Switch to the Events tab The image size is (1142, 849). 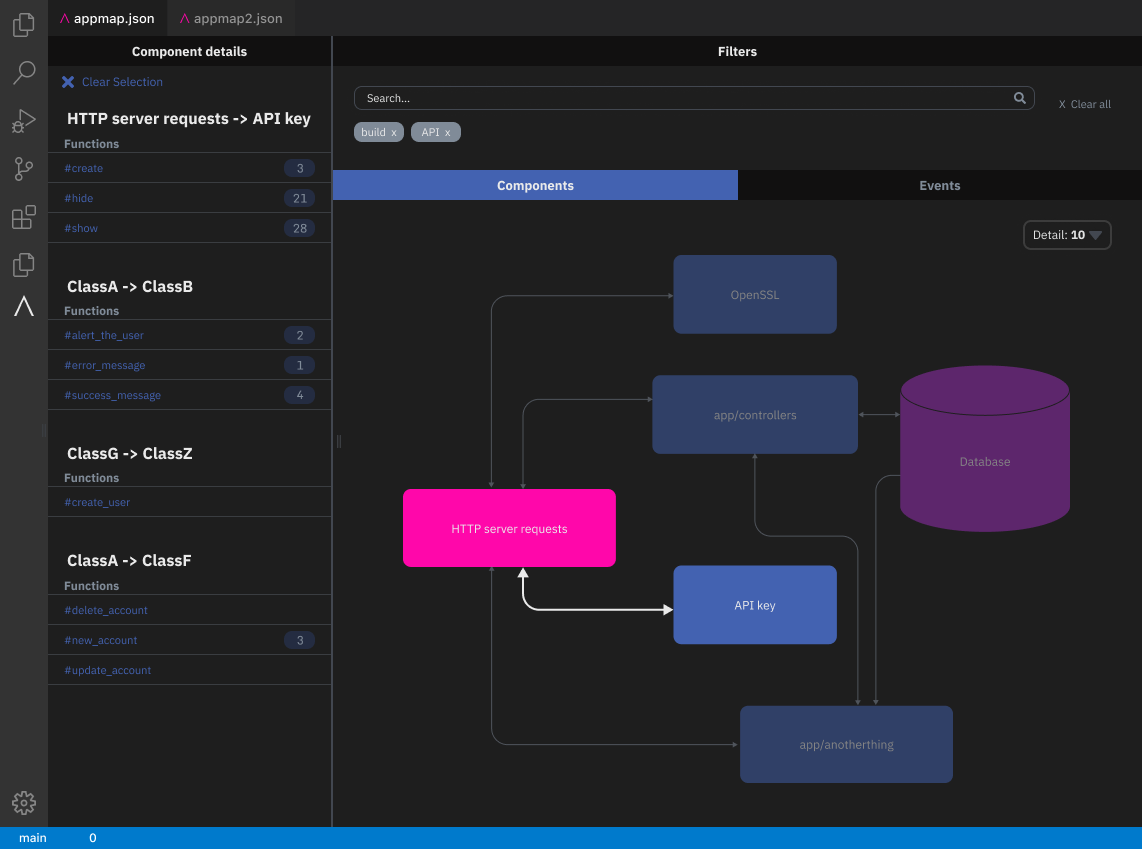coord(939,184)
